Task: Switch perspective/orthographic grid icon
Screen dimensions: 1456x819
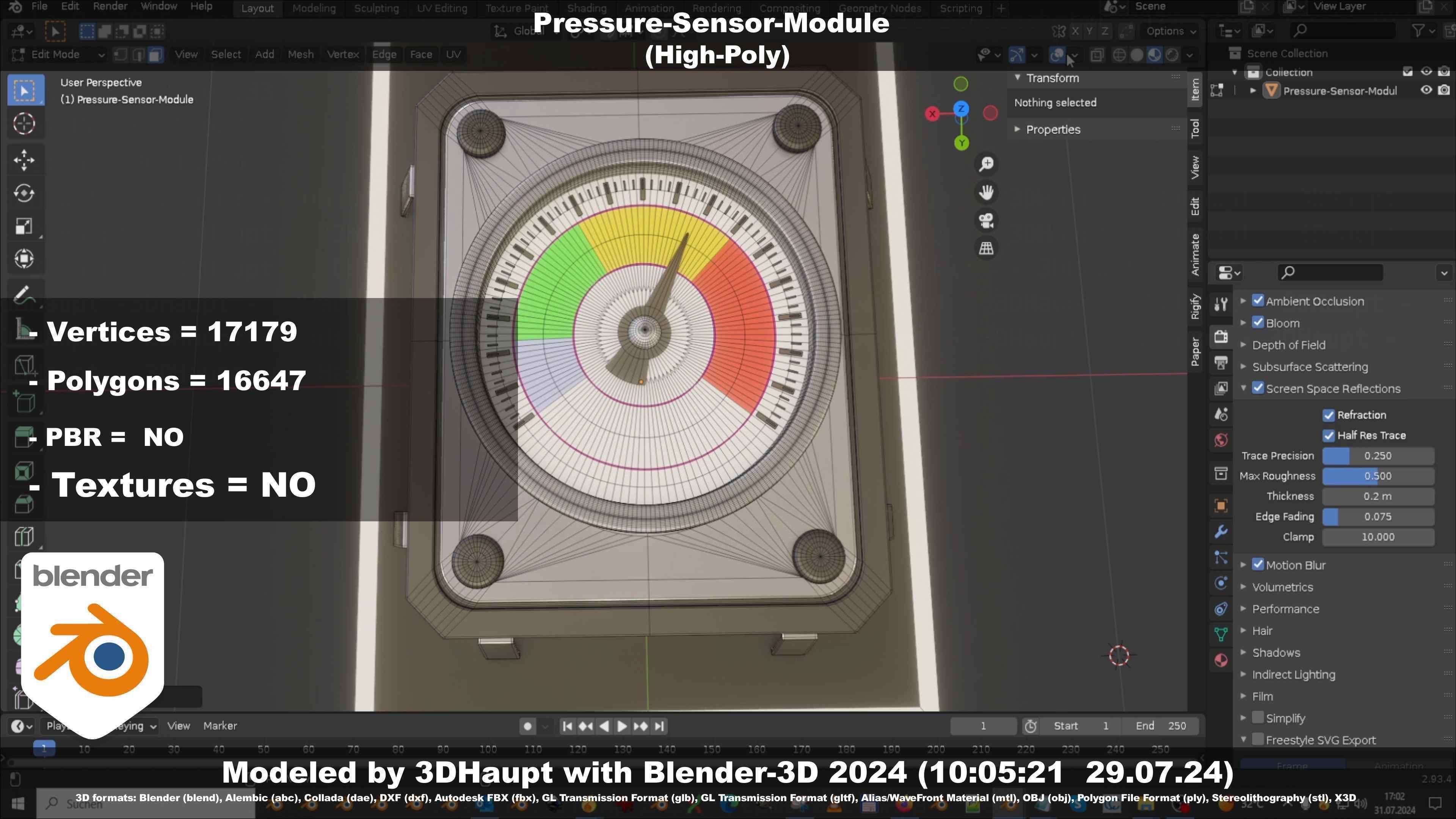Action: (986, 248)
